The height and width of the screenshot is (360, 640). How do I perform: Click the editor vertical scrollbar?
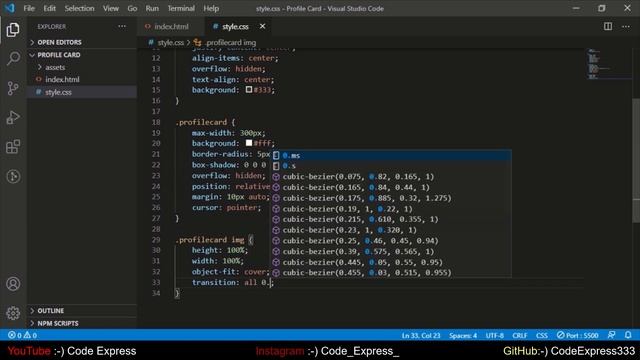coord(636,160)
